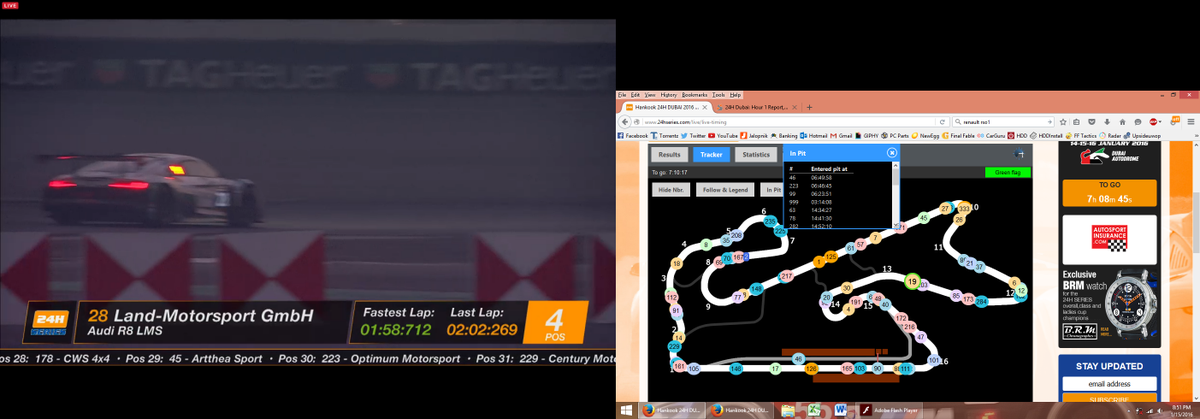
Task: Open File Explorer from the taskbar
Action: pos(788,410)
